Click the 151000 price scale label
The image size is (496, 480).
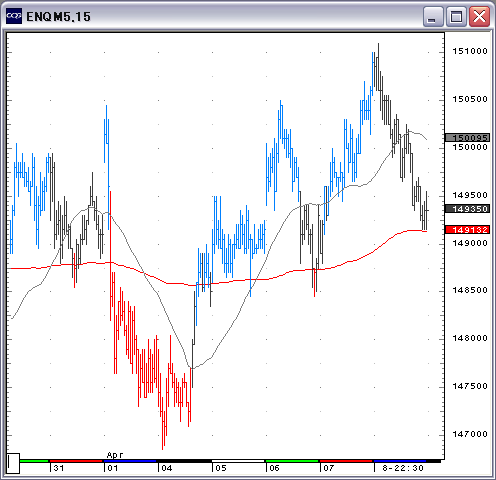(470, 51)
